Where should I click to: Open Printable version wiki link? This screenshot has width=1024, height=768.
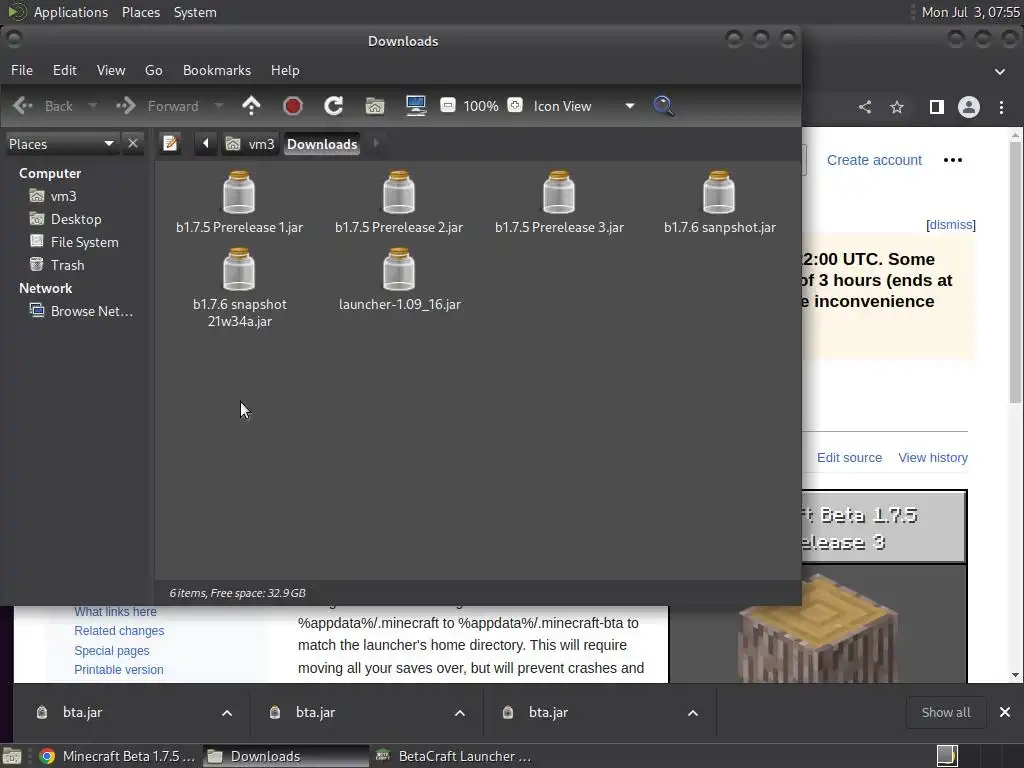118,669
